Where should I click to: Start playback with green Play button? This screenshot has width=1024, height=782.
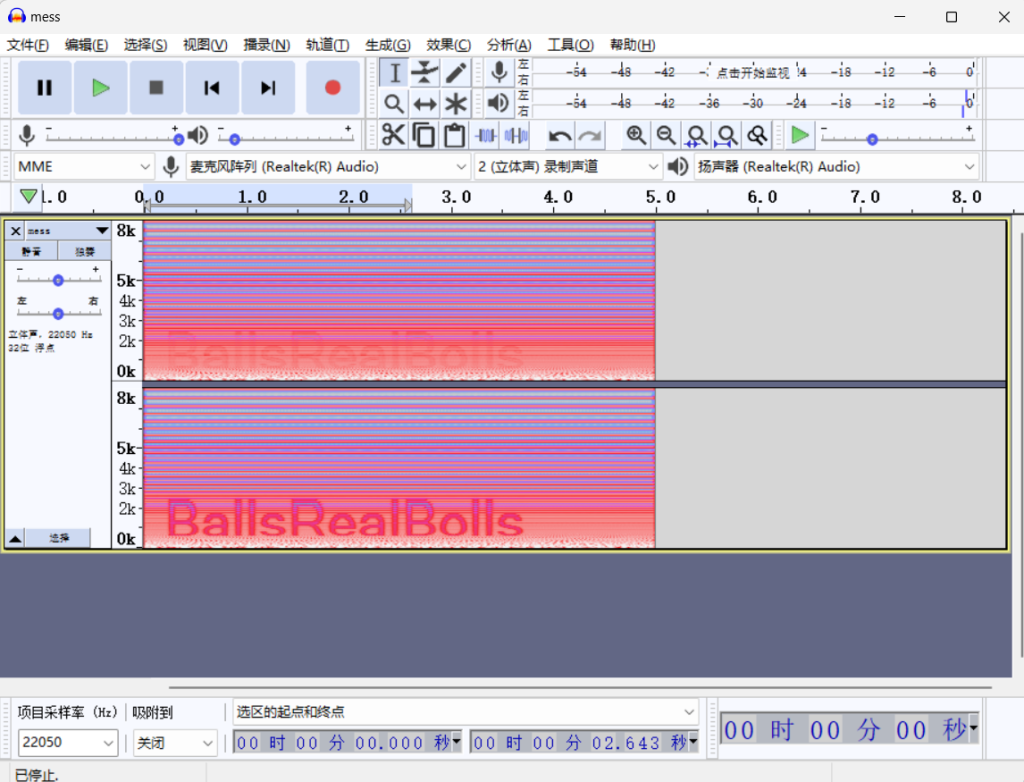pos(100,88)
